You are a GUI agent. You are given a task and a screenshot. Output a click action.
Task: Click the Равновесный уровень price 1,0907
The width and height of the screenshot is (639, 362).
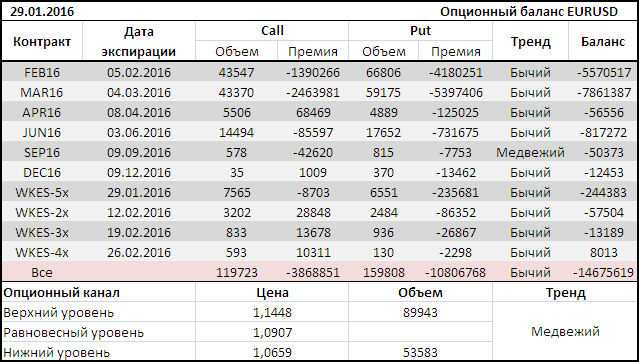pos(272,333)
